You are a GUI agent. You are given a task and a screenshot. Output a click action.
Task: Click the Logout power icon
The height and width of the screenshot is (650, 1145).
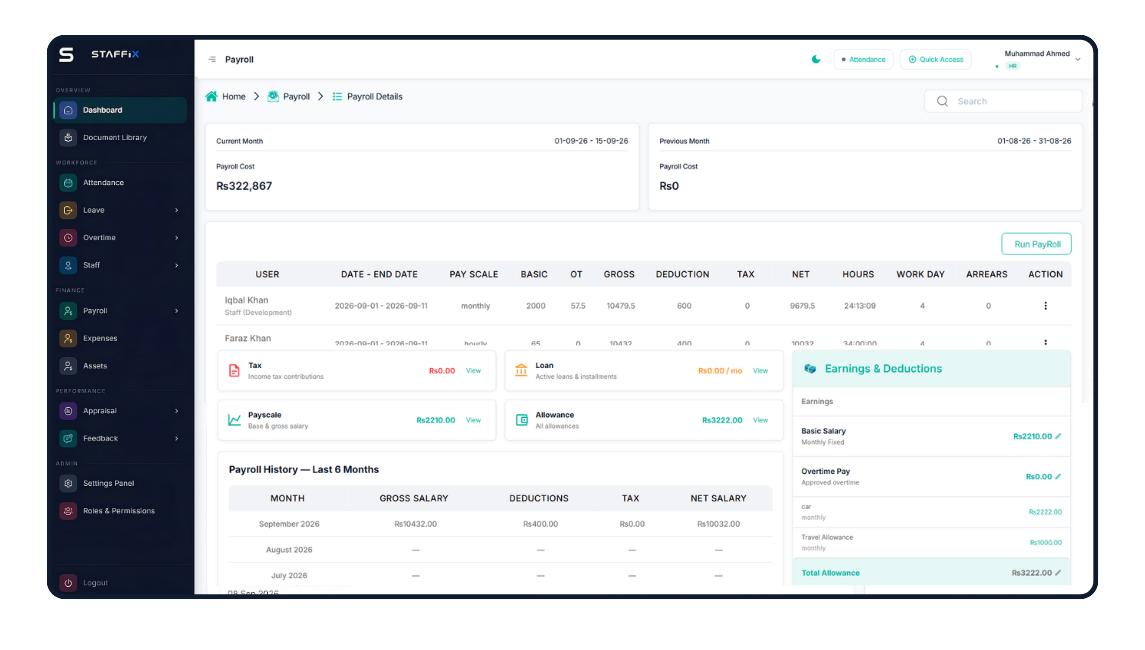[68, 583]
